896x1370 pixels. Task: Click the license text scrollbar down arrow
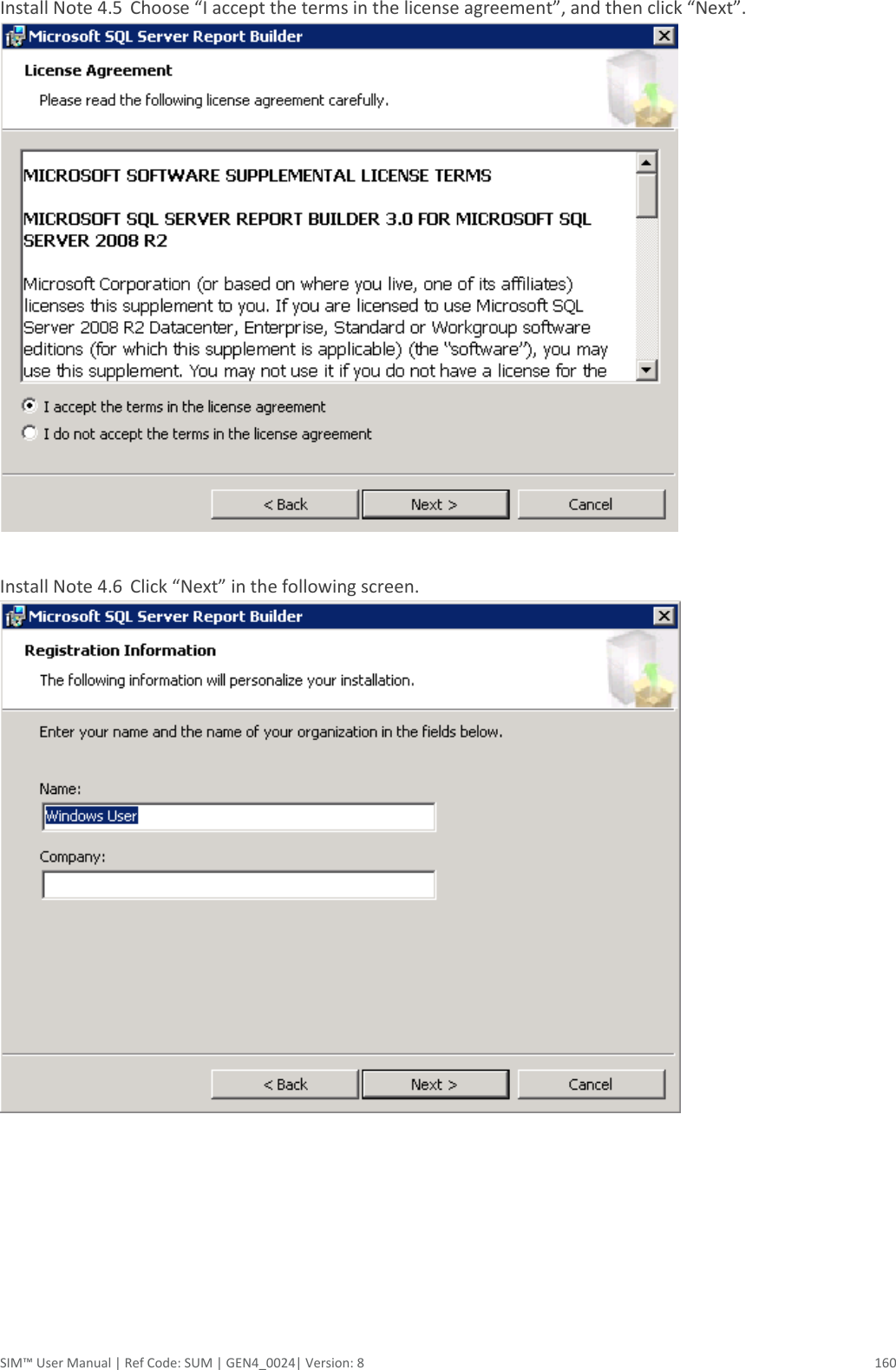click(x=646, y=370)
